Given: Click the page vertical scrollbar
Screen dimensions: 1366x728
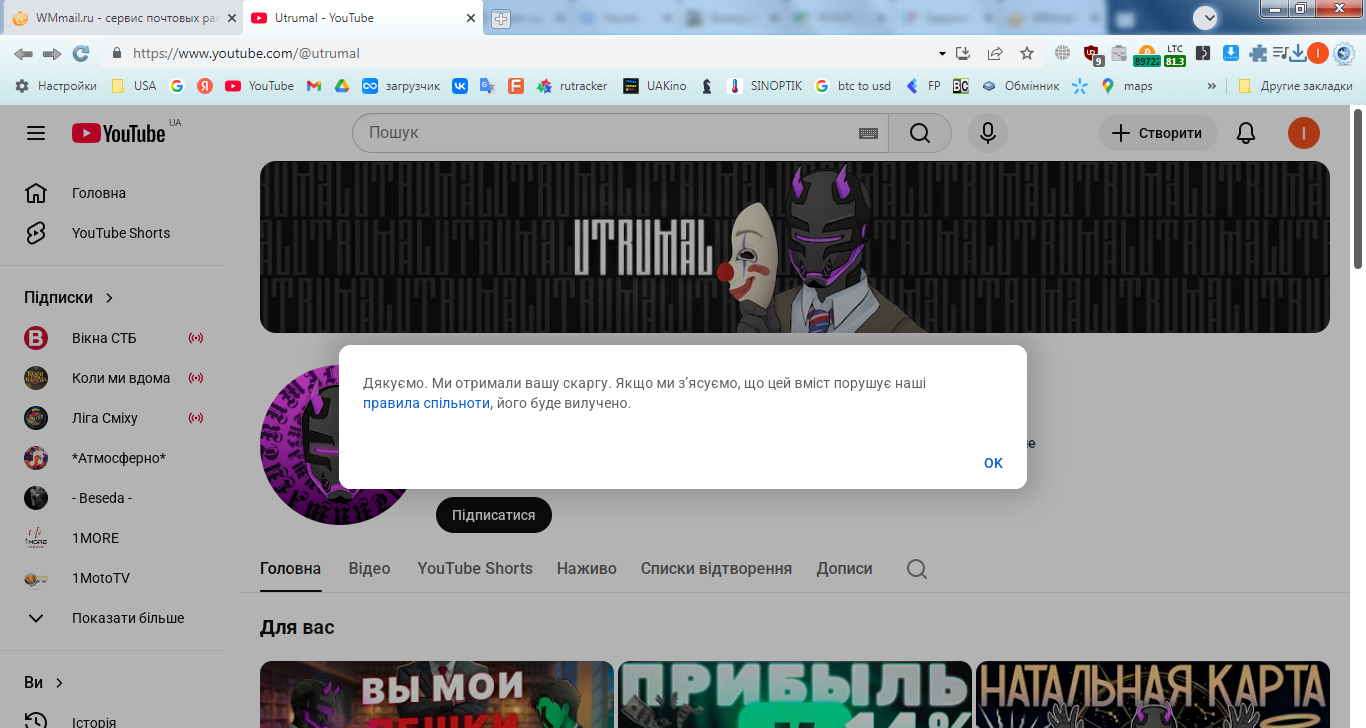Looking at the screenshot, I should click(1358, 187).
